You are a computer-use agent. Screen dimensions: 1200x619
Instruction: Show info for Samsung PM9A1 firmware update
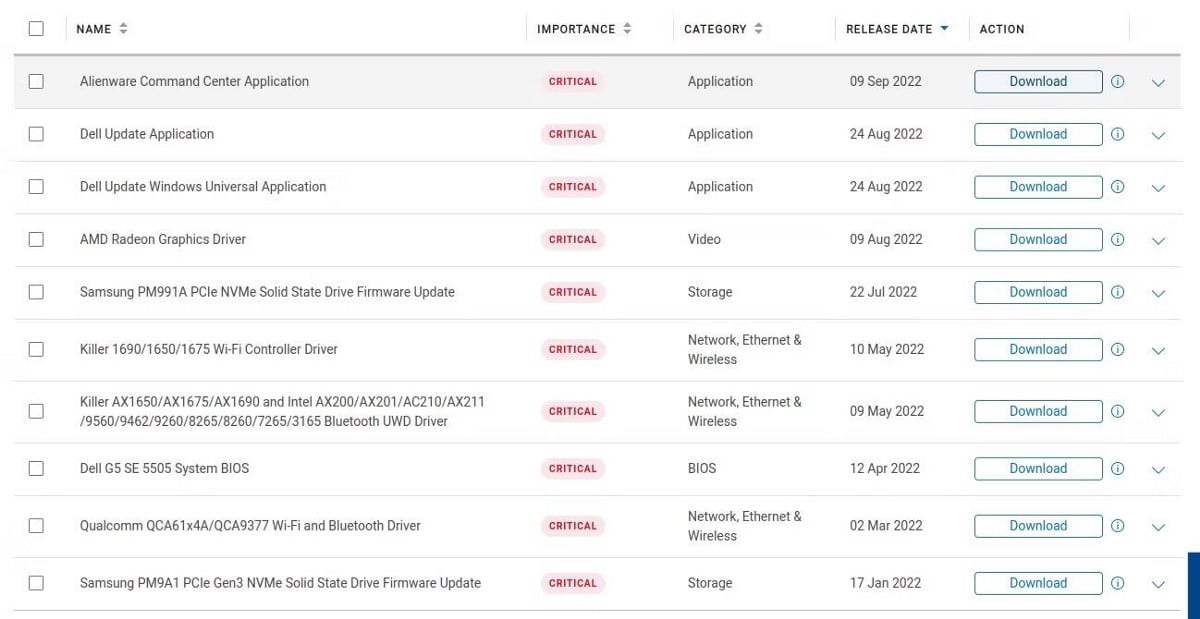[1117, 584]
